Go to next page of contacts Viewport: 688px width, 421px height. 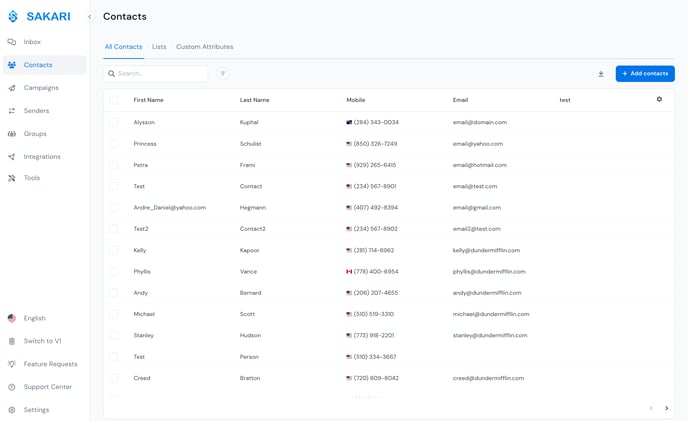[666, 408]
